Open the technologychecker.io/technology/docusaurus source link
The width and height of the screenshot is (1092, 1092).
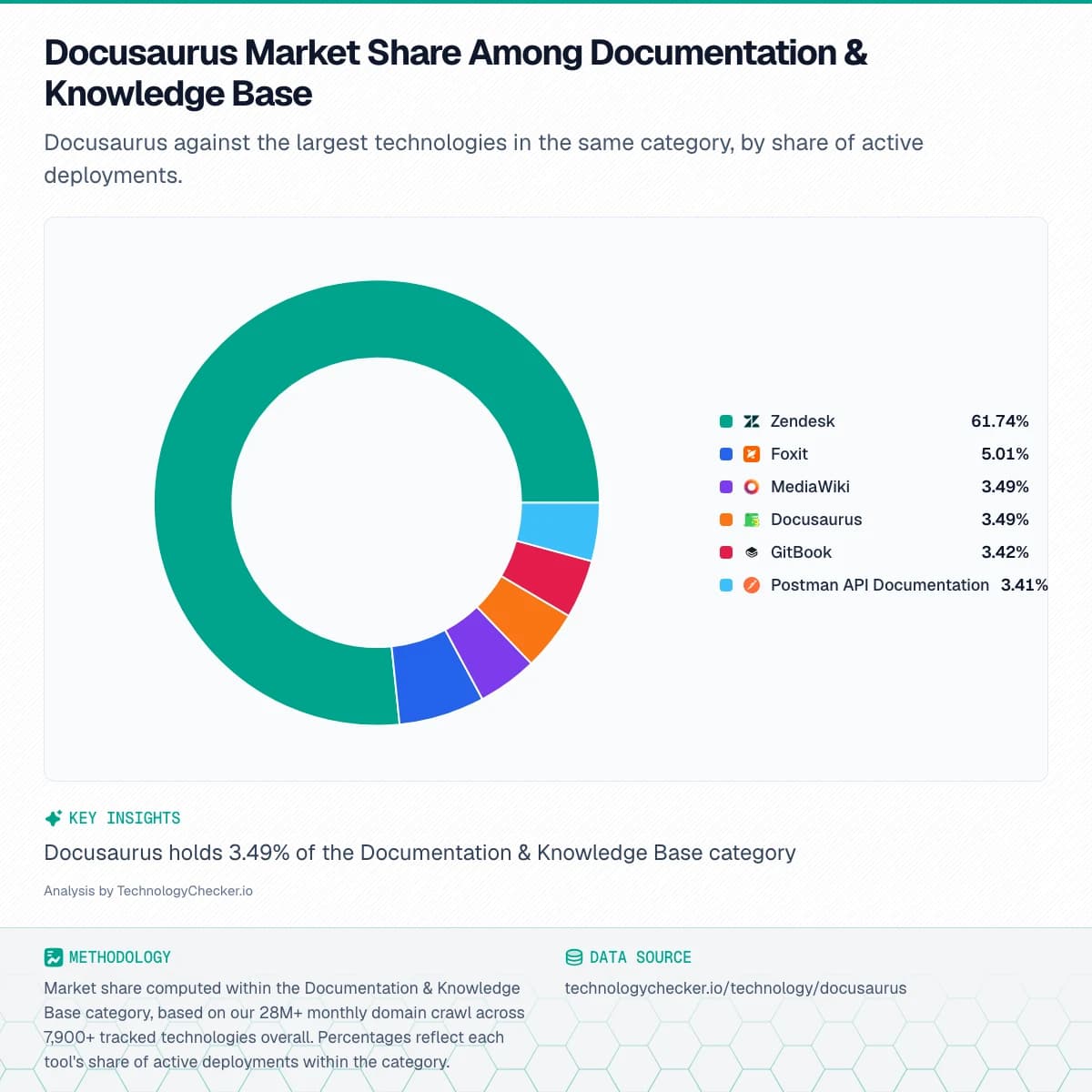(735, 988)
